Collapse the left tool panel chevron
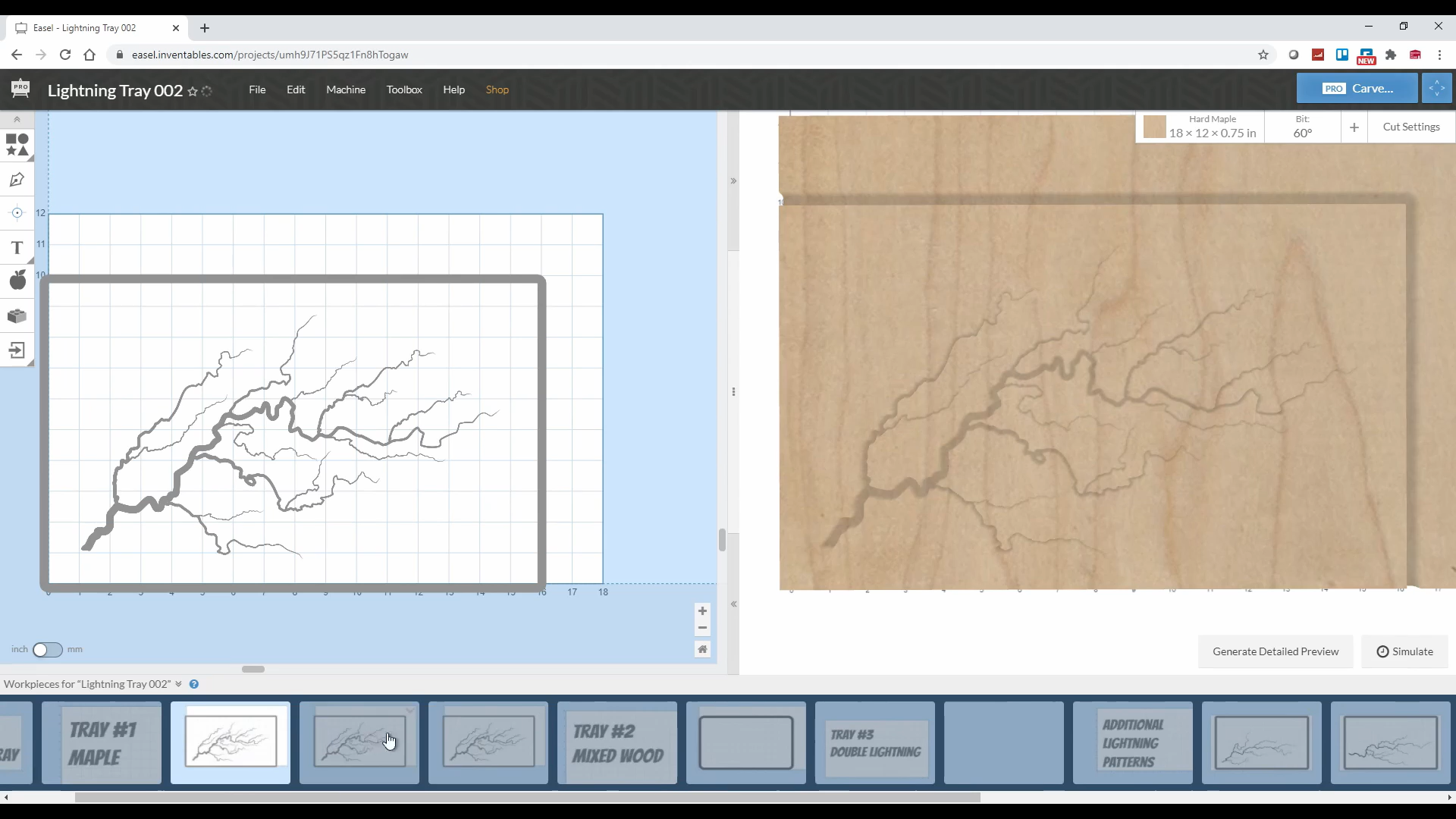This screenshot has width=1456, height=819. click(17, 120)
